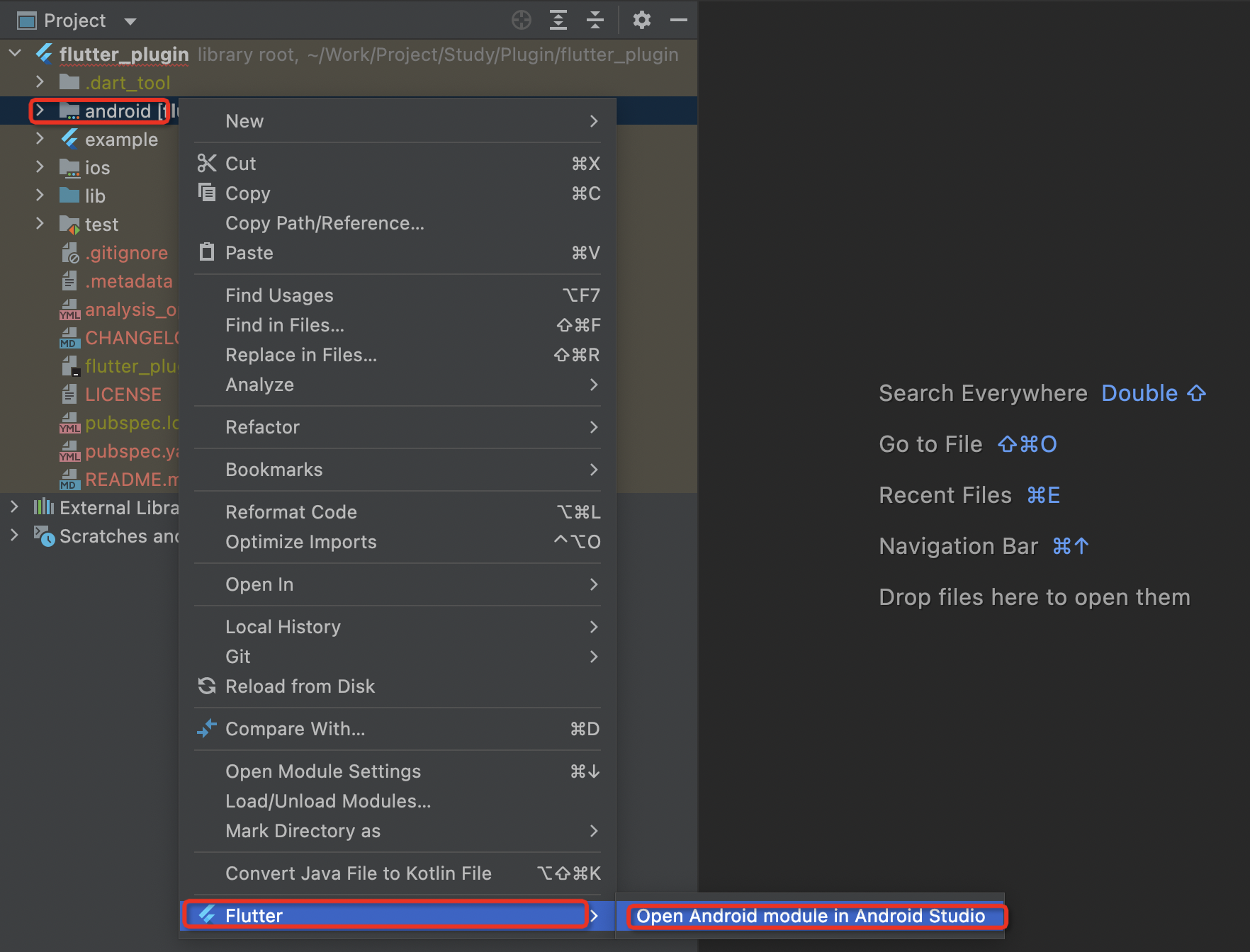This screenshot has height=952, width=1250.
Task: Choose Find in Files
Action: (x=398, y=325)
